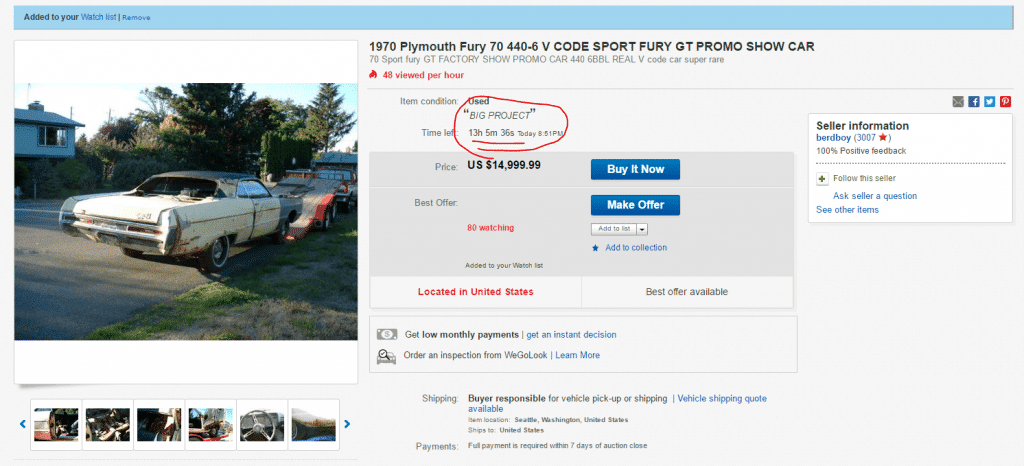Select the steering wheel thumbnail
The height and width of the screenshot is (466, 1024).
click(x=263, y=424)
